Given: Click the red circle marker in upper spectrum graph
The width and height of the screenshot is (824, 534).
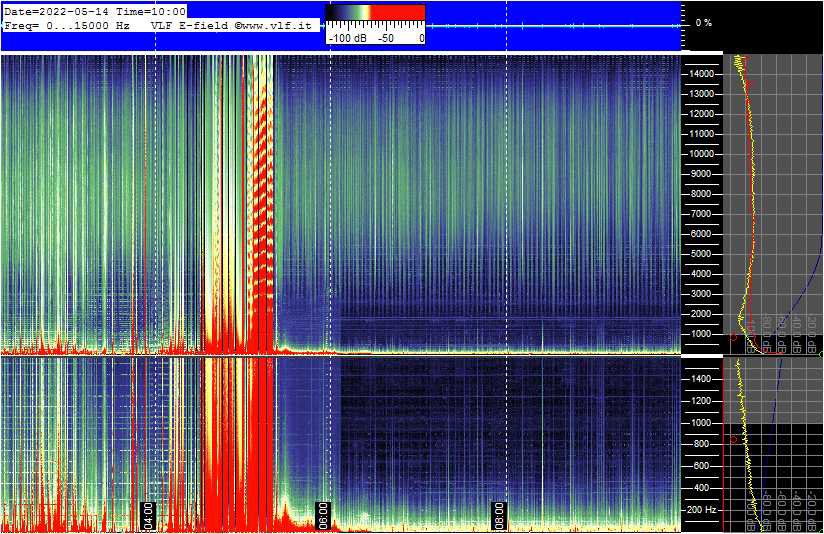Looking at the screenshot, I should (732, 337).
